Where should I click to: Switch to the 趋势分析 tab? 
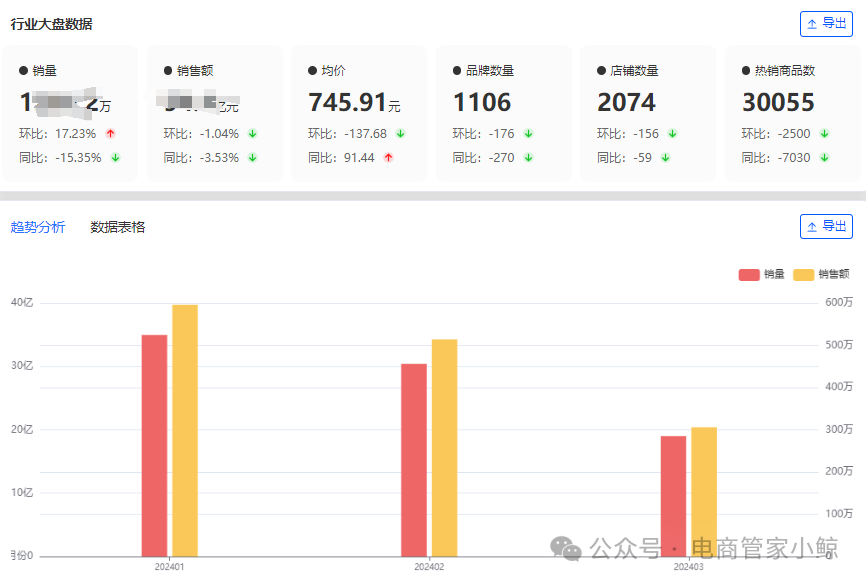point(38,227)
